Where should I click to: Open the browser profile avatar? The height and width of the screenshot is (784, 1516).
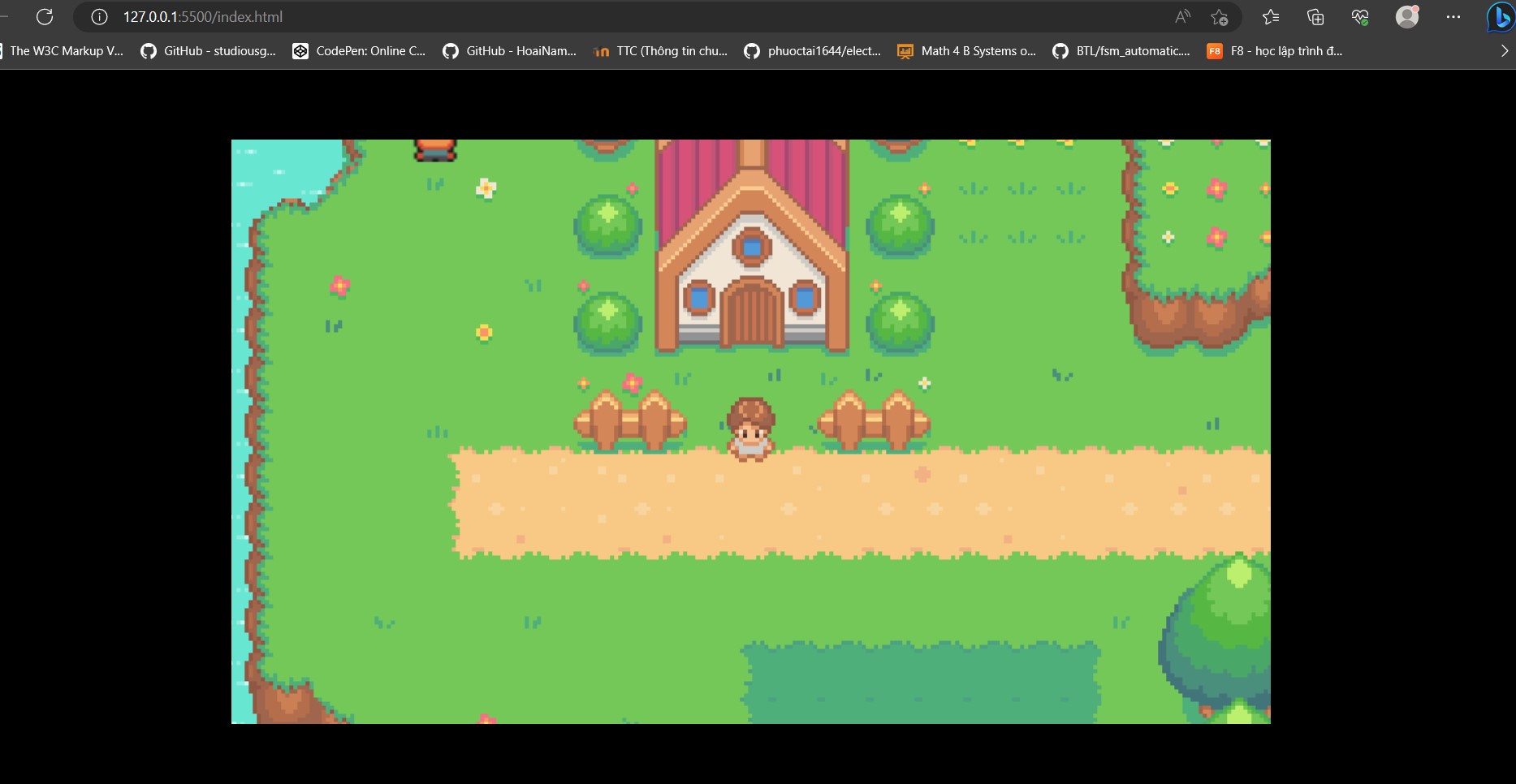[1407, 16]
